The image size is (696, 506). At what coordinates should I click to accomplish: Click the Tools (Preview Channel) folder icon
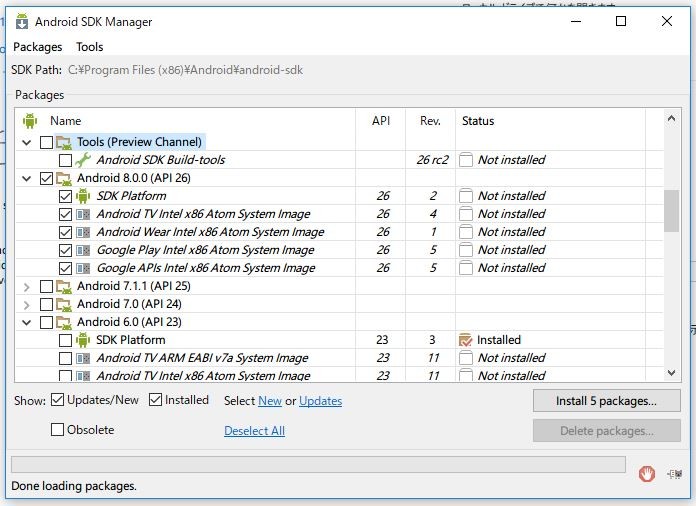point(64,142)
